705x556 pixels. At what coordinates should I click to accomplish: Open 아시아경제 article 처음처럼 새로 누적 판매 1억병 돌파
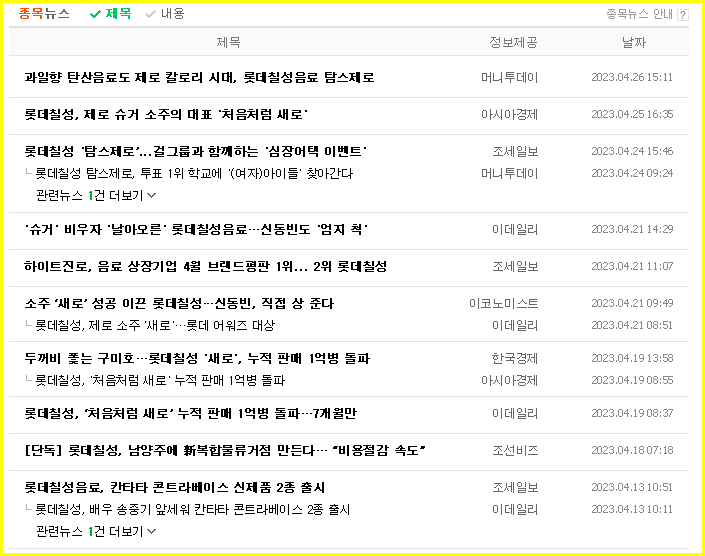(x=160, y=381)
